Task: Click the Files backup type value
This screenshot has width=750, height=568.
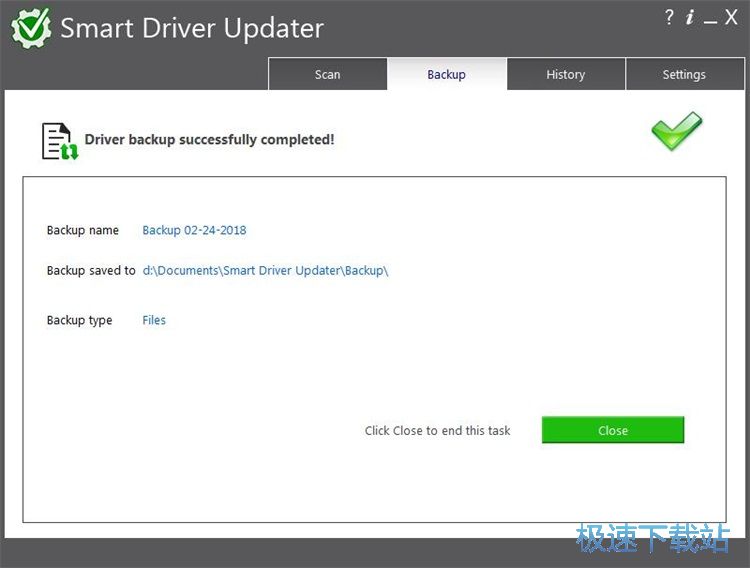Action: pyautogui.click(x=154, y=320)
